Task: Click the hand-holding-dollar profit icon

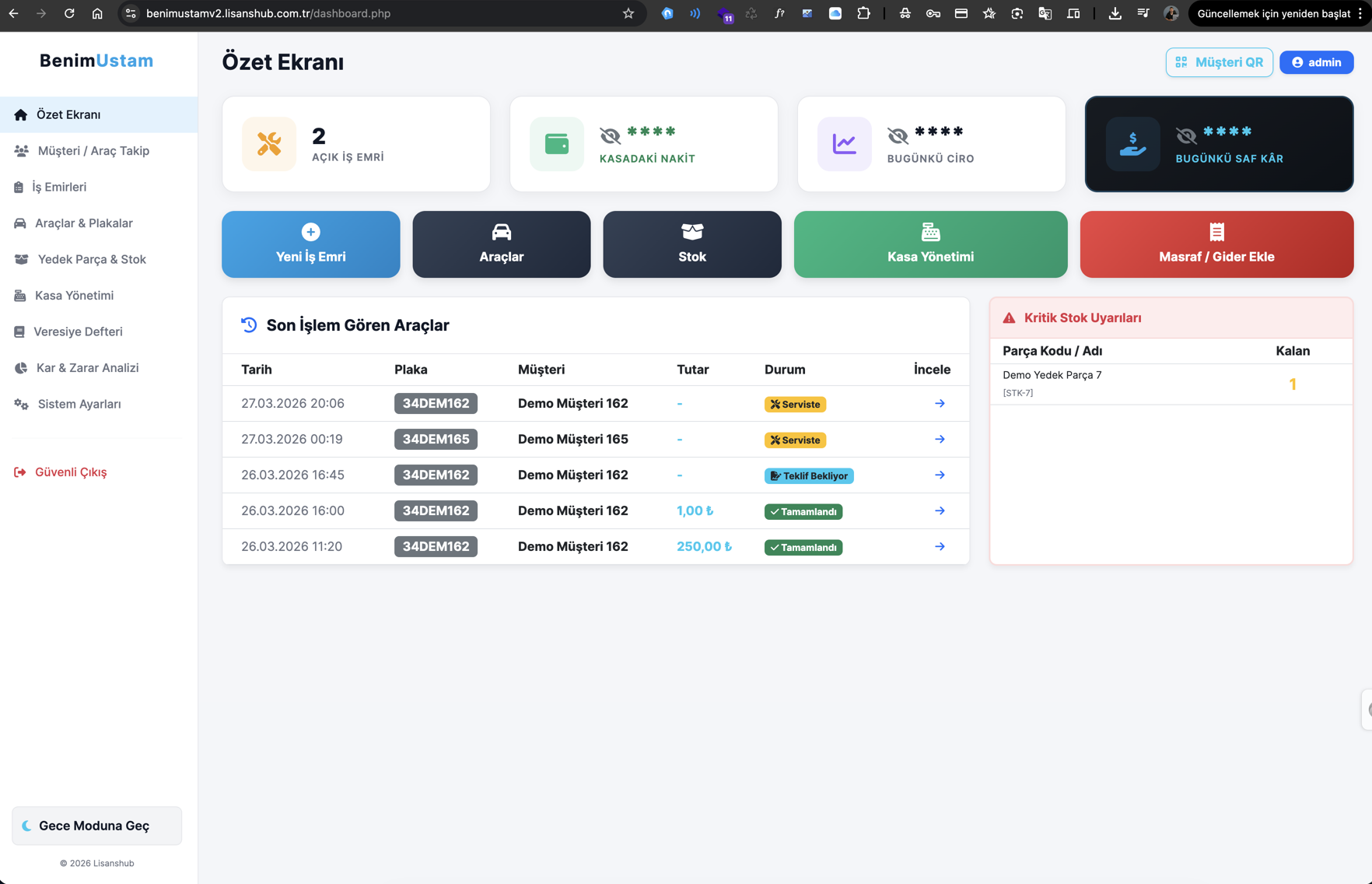Action: pyautogui.click(x=1132, y=144)
